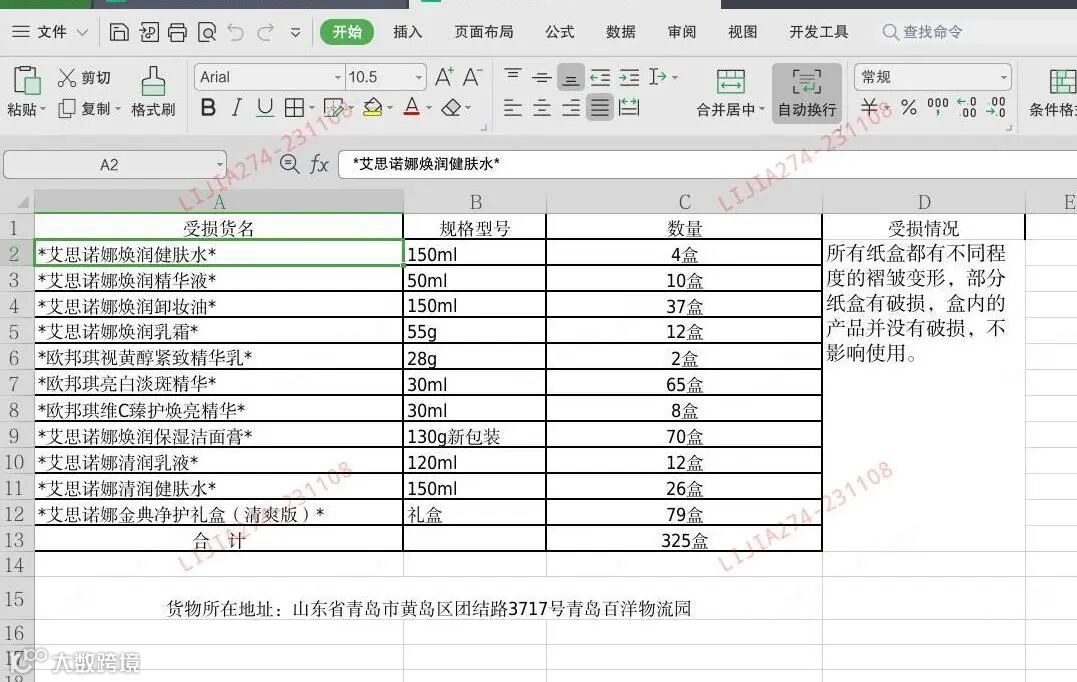This screenshot has width=1077, height=682.
Task: Apply currency format ¥ icon
Action: (x=870, y=108)
